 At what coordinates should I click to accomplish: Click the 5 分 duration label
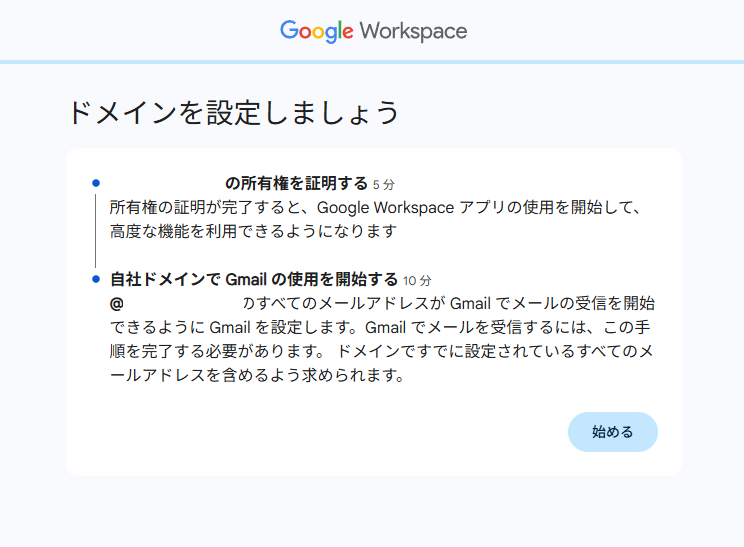384,185
